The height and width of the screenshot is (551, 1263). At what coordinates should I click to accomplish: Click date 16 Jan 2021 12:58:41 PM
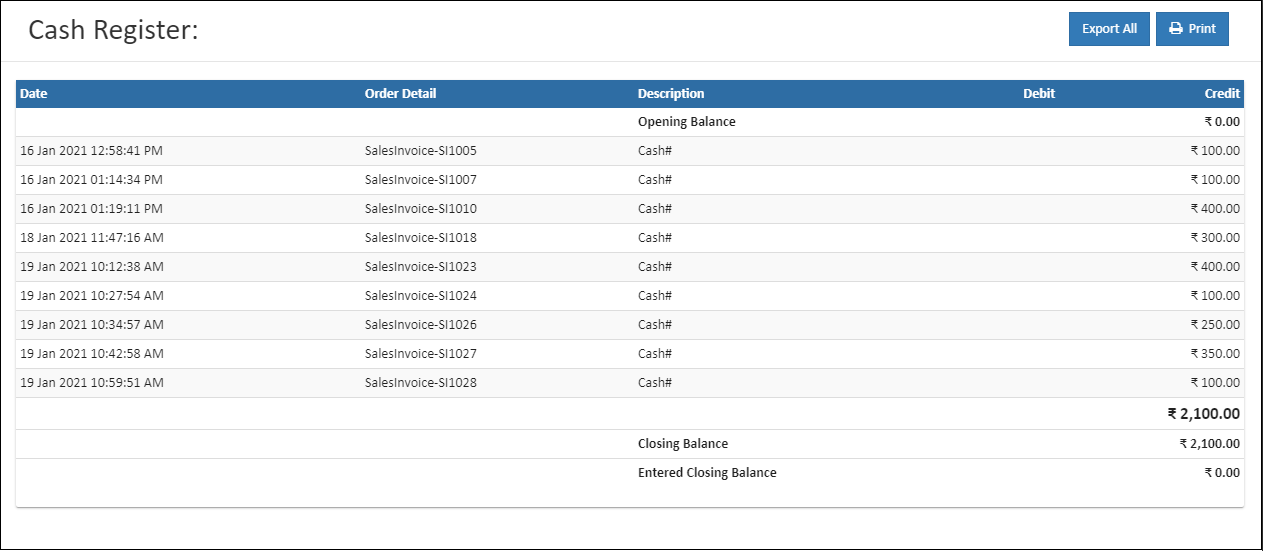(91, 151)
